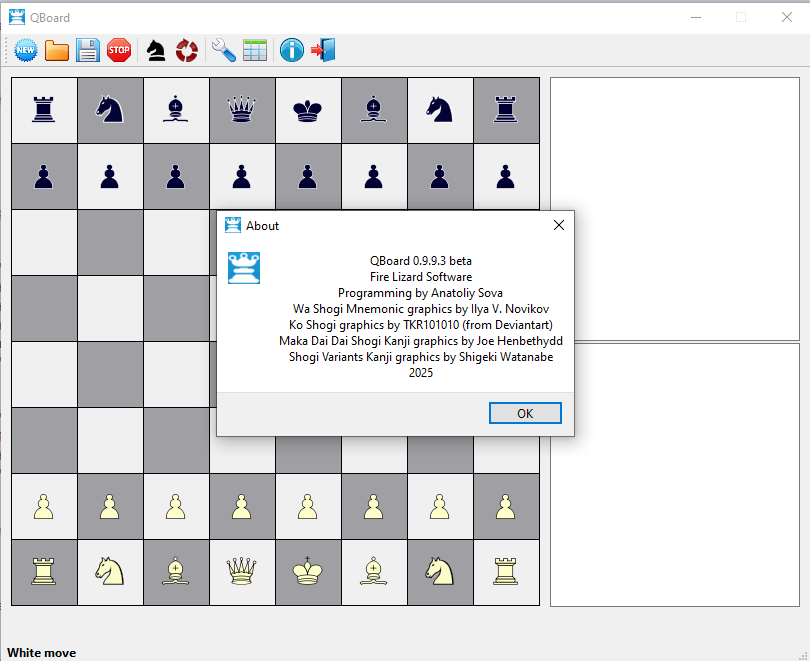Select the black queen piece

point(242,110)
